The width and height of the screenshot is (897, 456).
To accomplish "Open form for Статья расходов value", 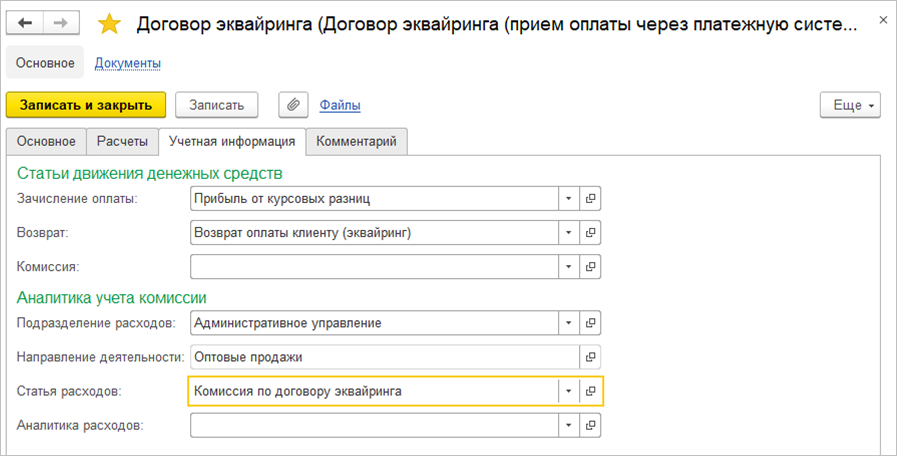I will 590,391.
